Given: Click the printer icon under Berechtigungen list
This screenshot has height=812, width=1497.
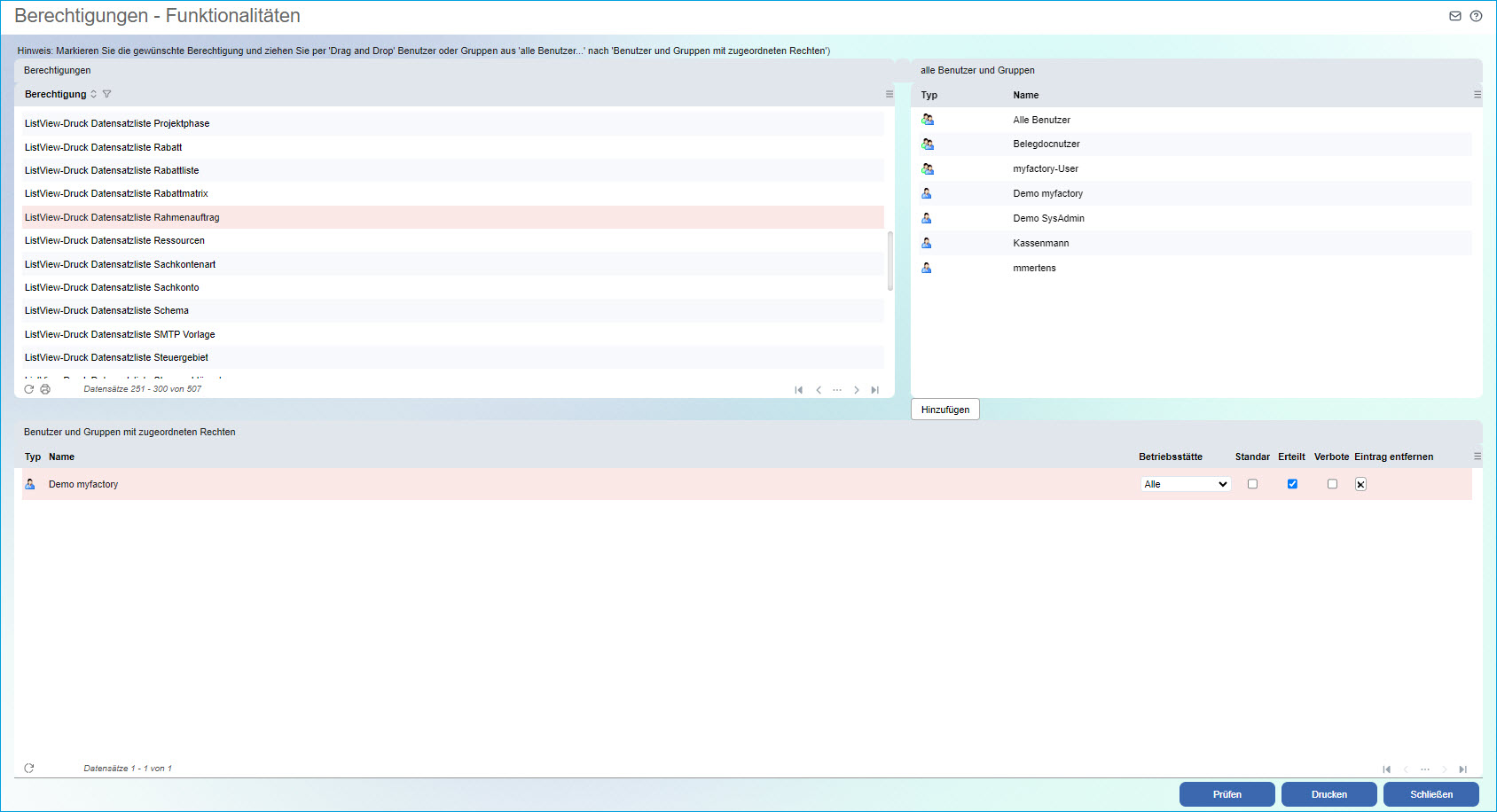Looking at the screenshot, I should pos(45,389).
